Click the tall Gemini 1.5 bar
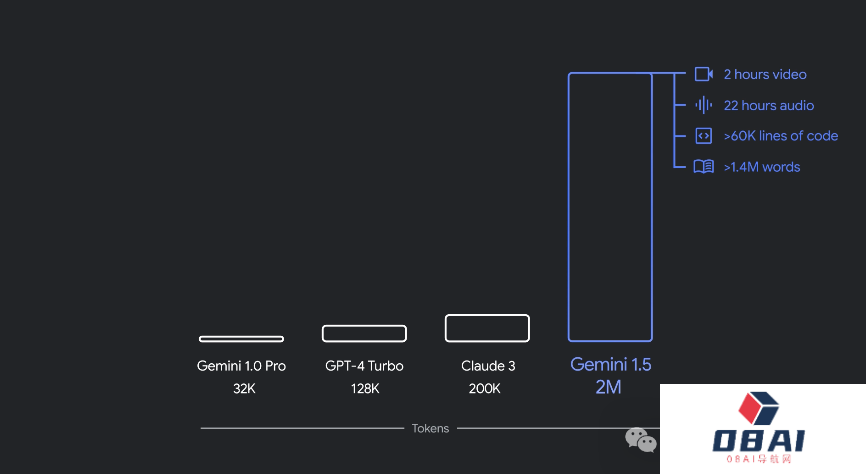This screenshot has width=866, height=474. (610, 207)
